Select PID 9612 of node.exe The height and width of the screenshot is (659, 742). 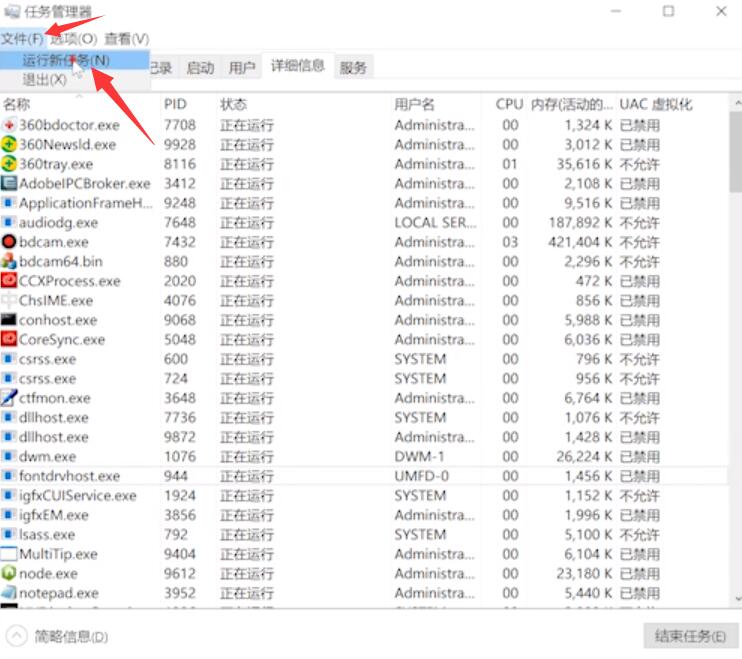click(180, 573)
